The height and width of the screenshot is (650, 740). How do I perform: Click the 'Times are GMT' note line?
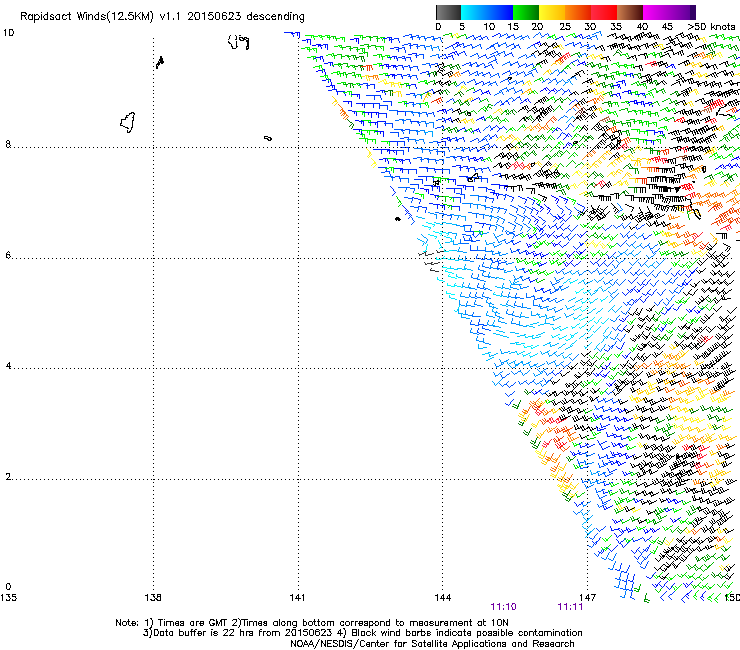coord(312,623)
